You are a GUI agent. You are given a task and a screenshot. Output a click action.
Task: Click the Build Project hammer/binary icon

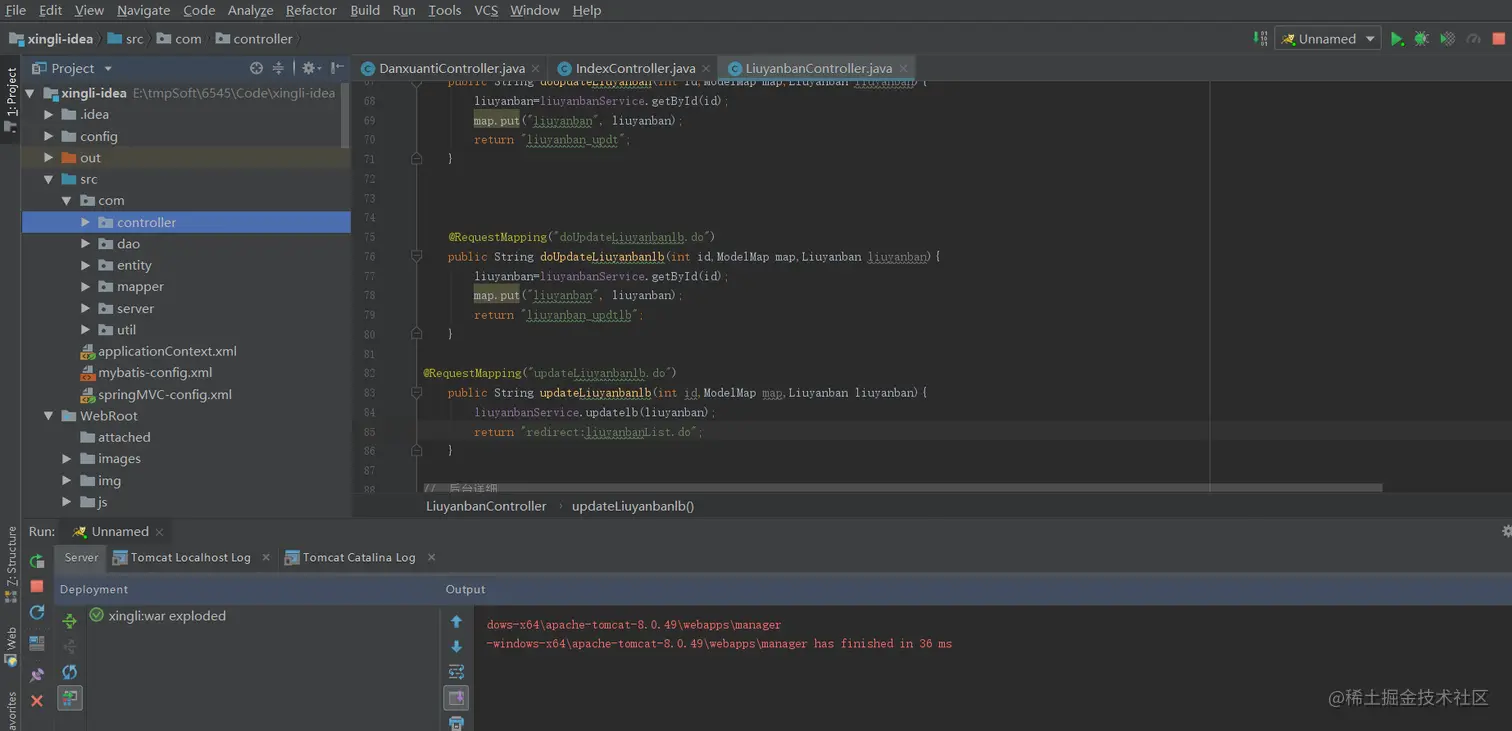tap(1260, 39)
